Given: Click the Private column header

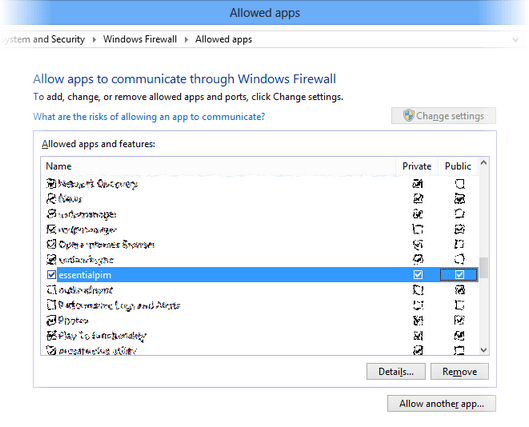Looking at the screenshot, I should coord(417,166).
